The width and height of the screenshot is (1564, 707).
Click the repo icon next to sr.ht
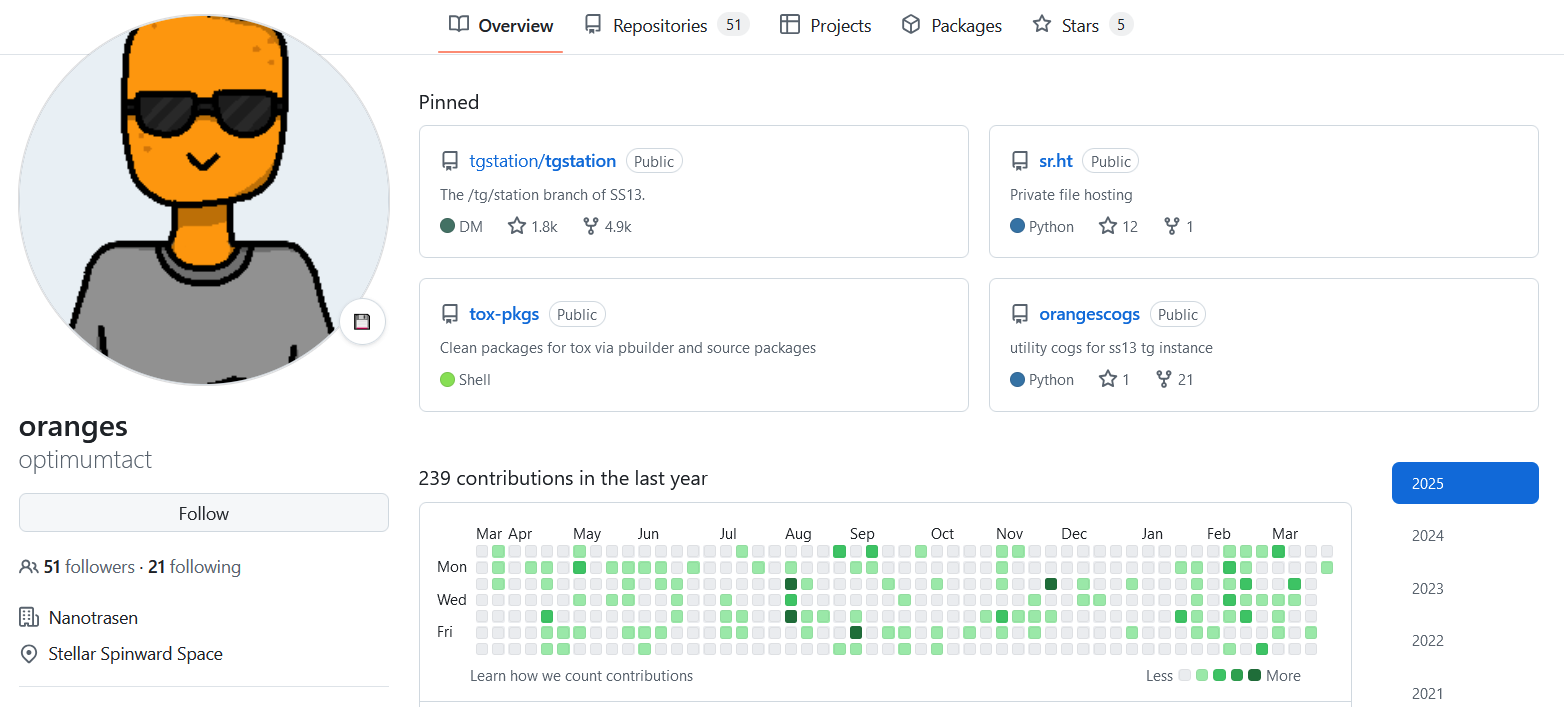pos(1020,161)
